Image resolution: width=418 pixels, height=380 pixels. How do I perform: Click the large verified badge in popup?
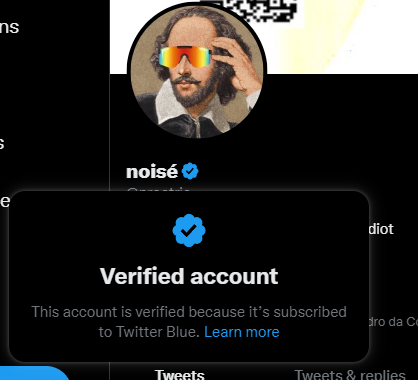pyautogui.click(x=189, y=230)
